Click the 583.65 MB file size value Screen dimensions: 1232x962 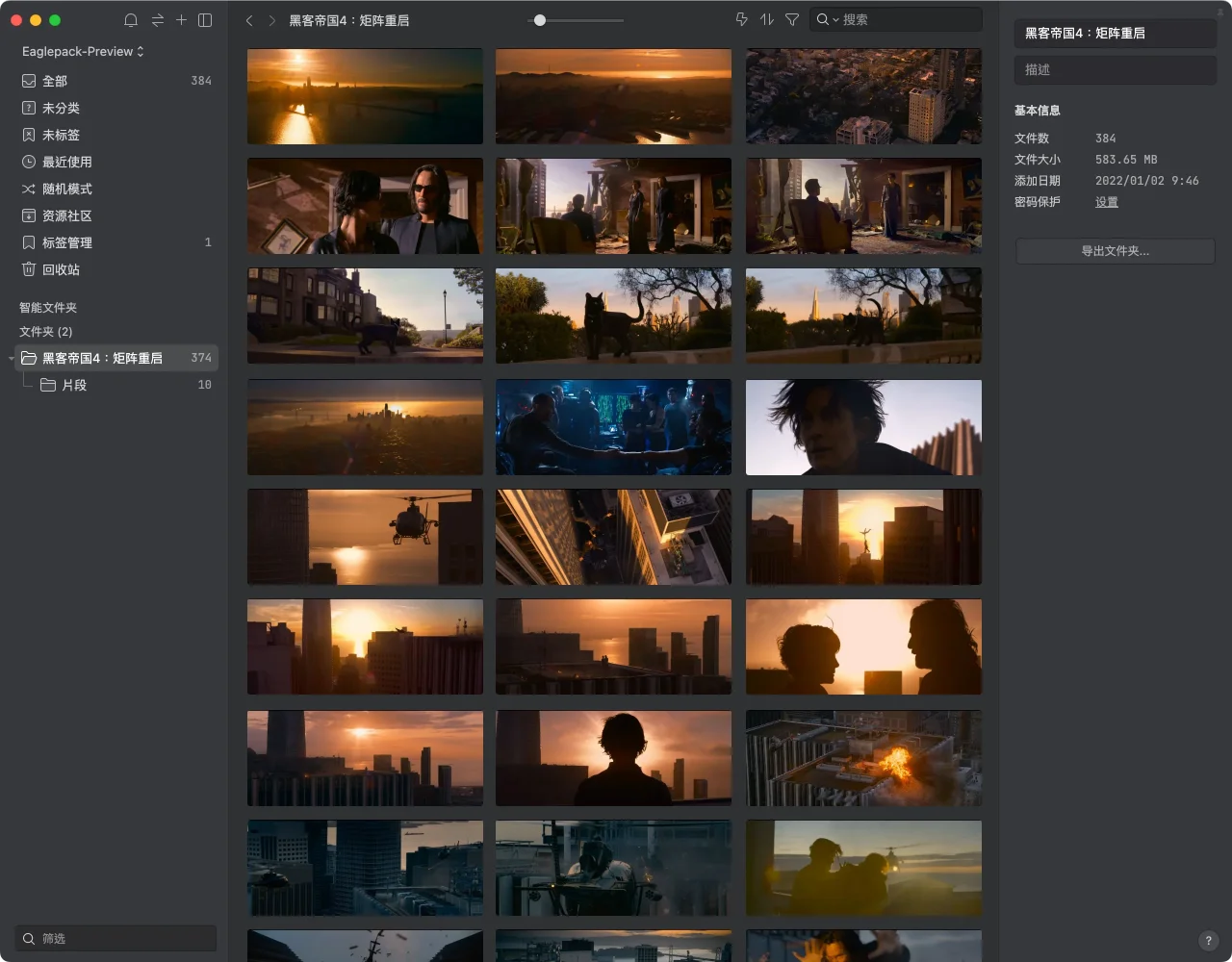coord(1126,160)
